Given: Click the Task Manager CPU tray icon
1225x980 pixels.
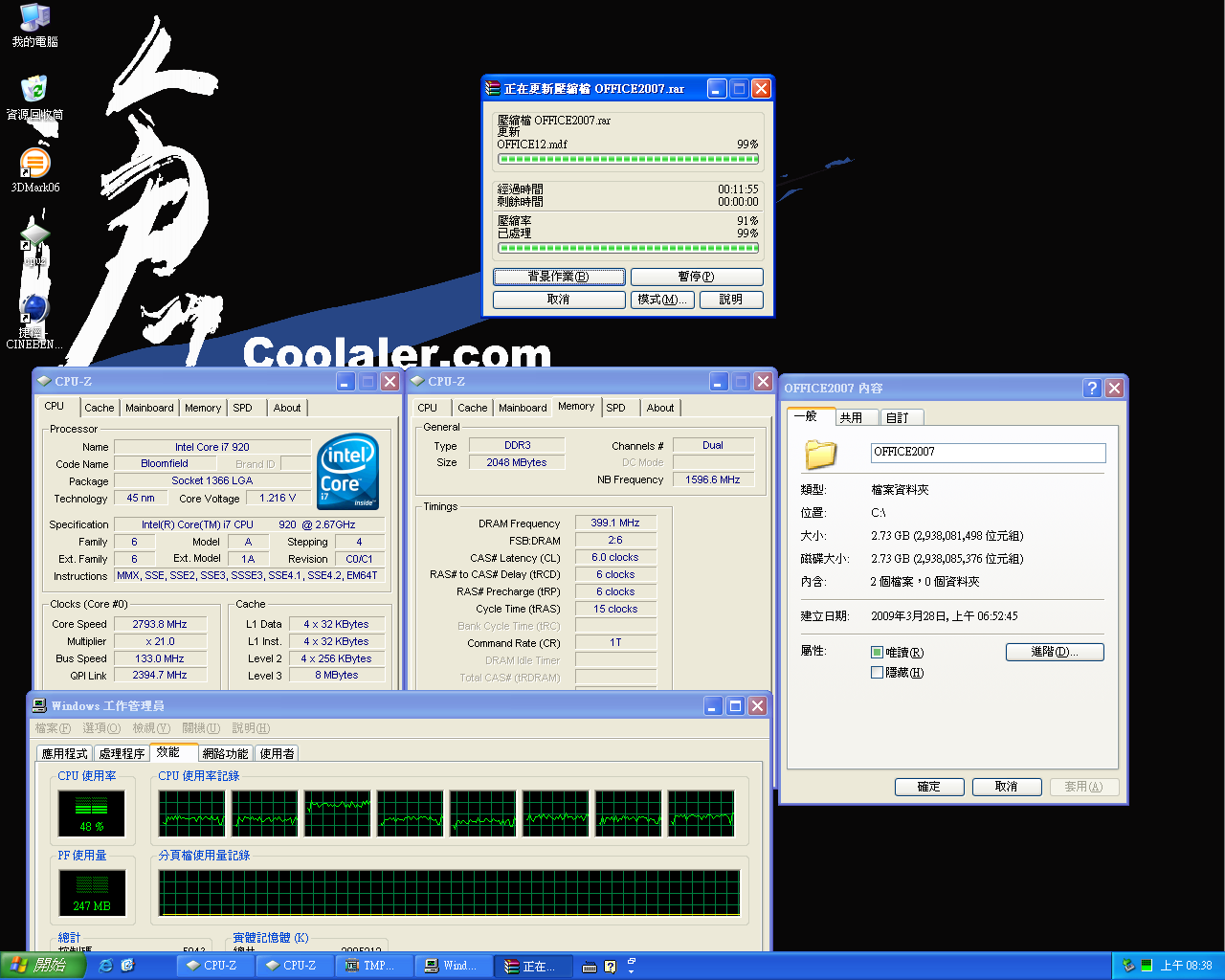Looking at the screenshot, I should [1147, 966].
